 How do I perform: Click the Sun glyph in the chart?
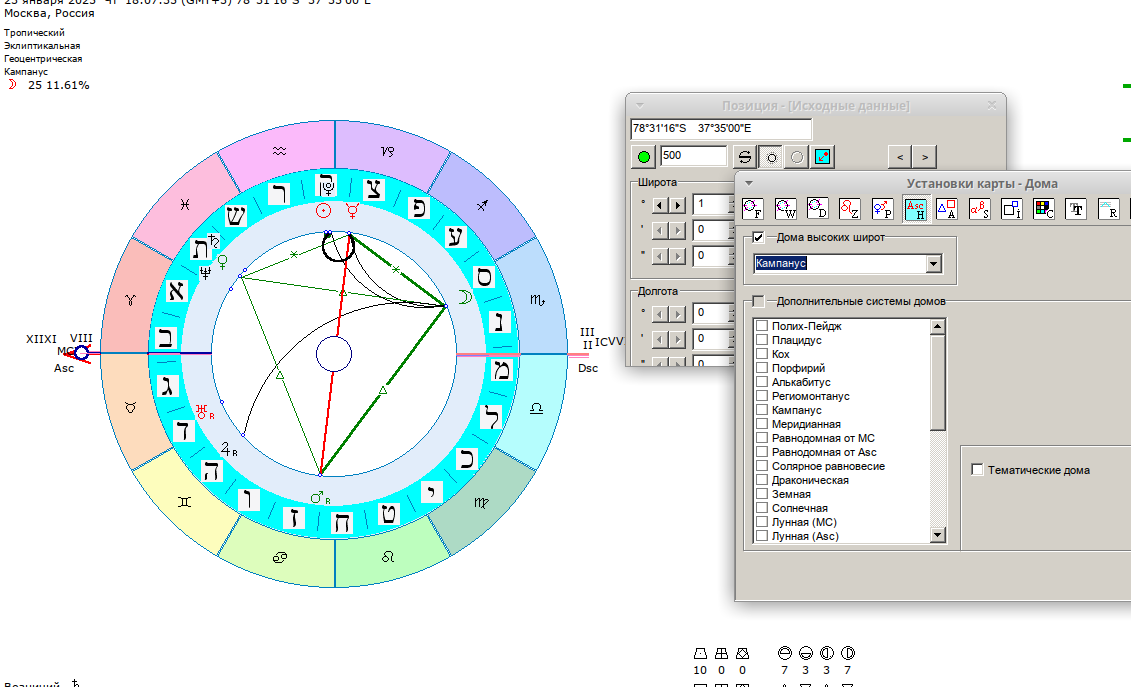point(324,211)
